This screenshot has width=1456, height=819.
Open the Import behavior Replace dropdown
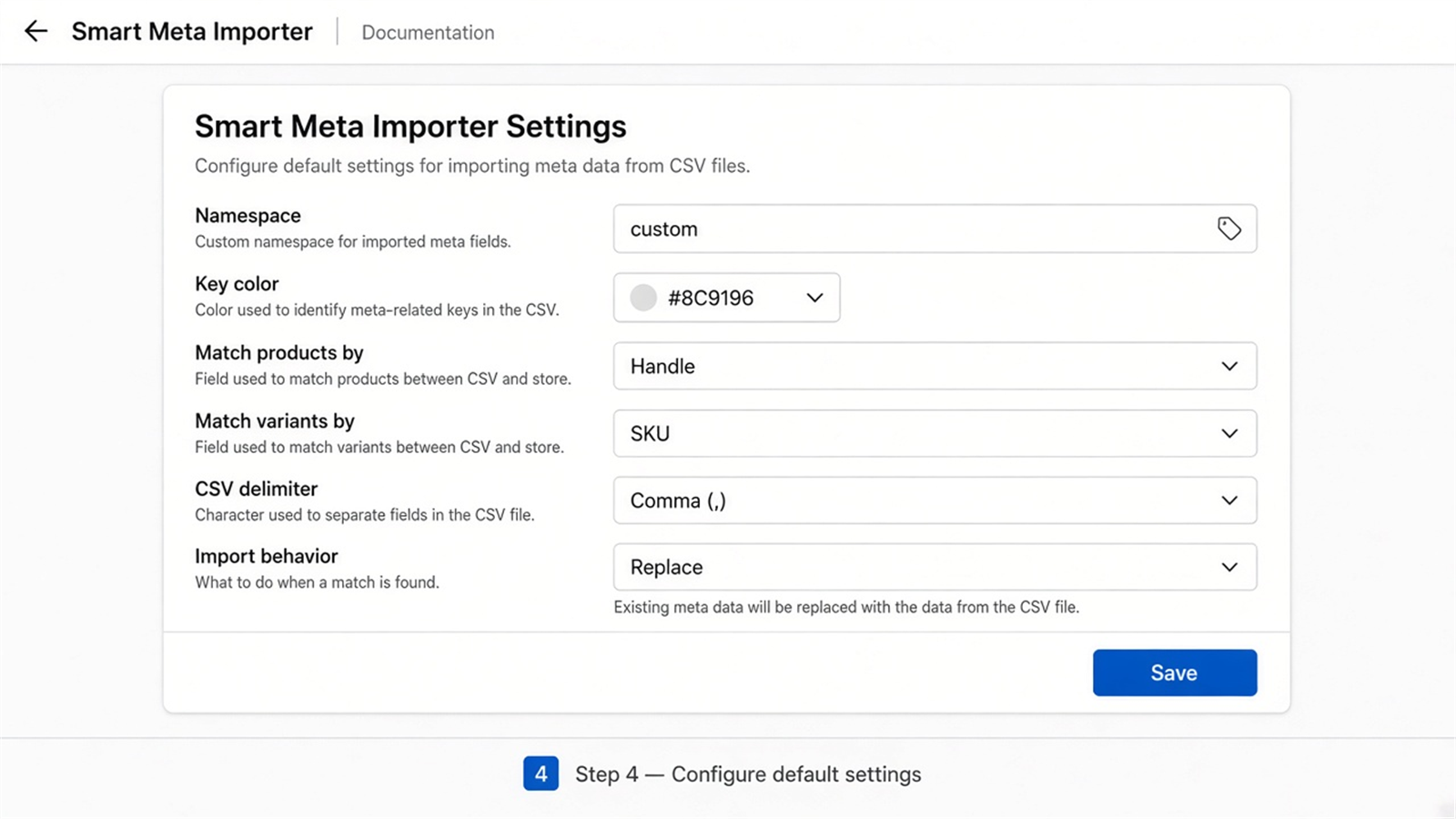pos(935,567)
